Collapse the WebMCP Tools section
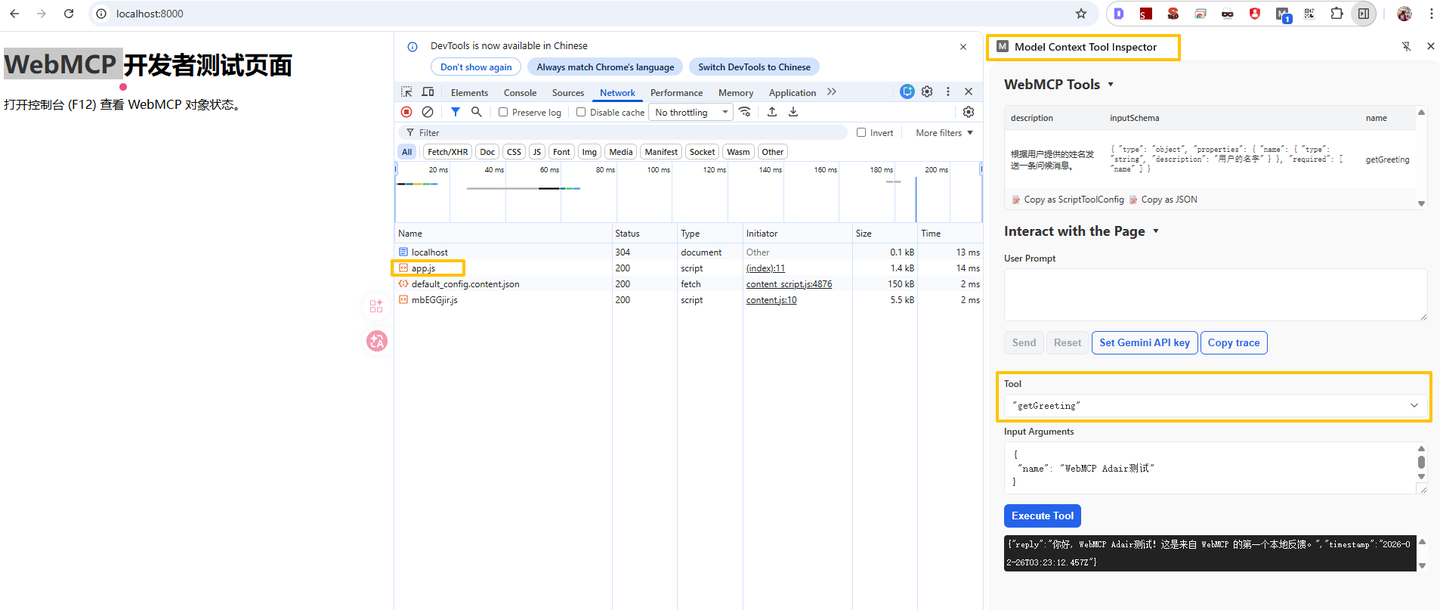Viewport: 1440px width, 610px height. [x=1060, y=85]
